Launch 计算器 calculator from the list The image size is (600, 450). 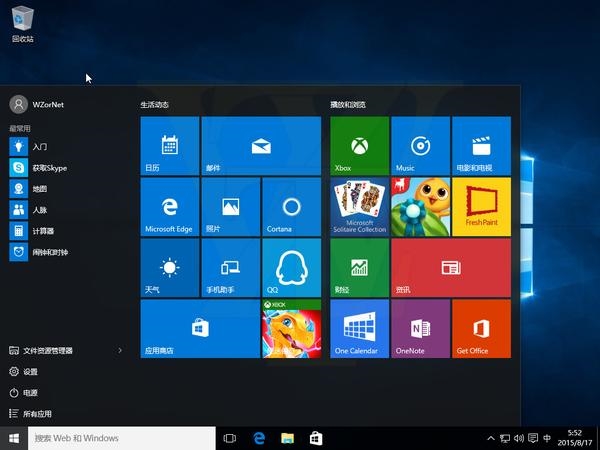click(x=67, y=231)
